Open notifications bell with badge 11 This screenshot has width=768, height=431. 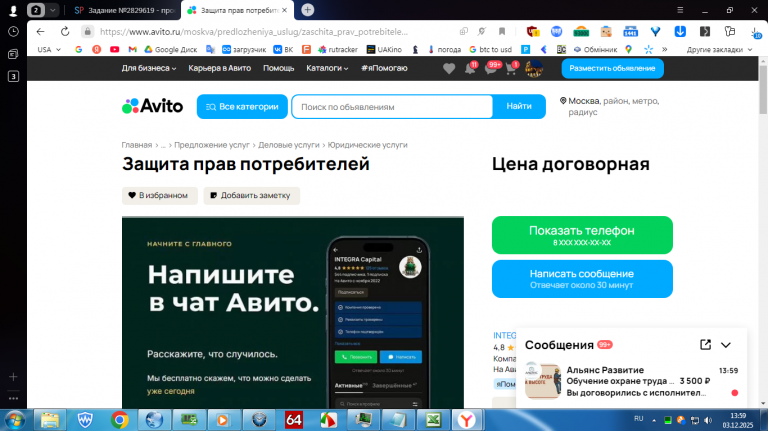pos(470,69)
